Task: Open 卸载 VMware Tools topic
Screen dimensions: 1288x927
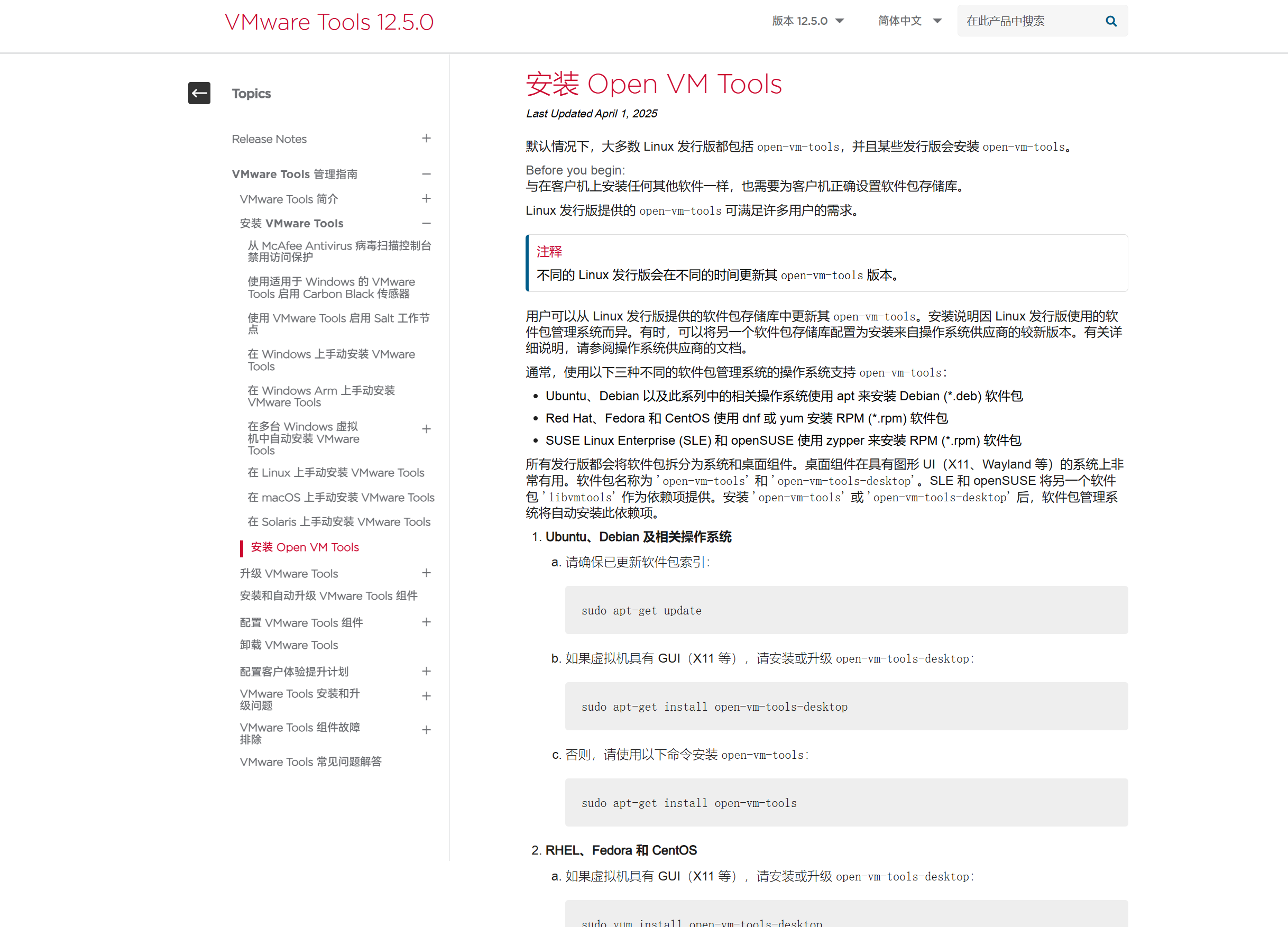Action: pyautogui.click(x=289, y=645)
